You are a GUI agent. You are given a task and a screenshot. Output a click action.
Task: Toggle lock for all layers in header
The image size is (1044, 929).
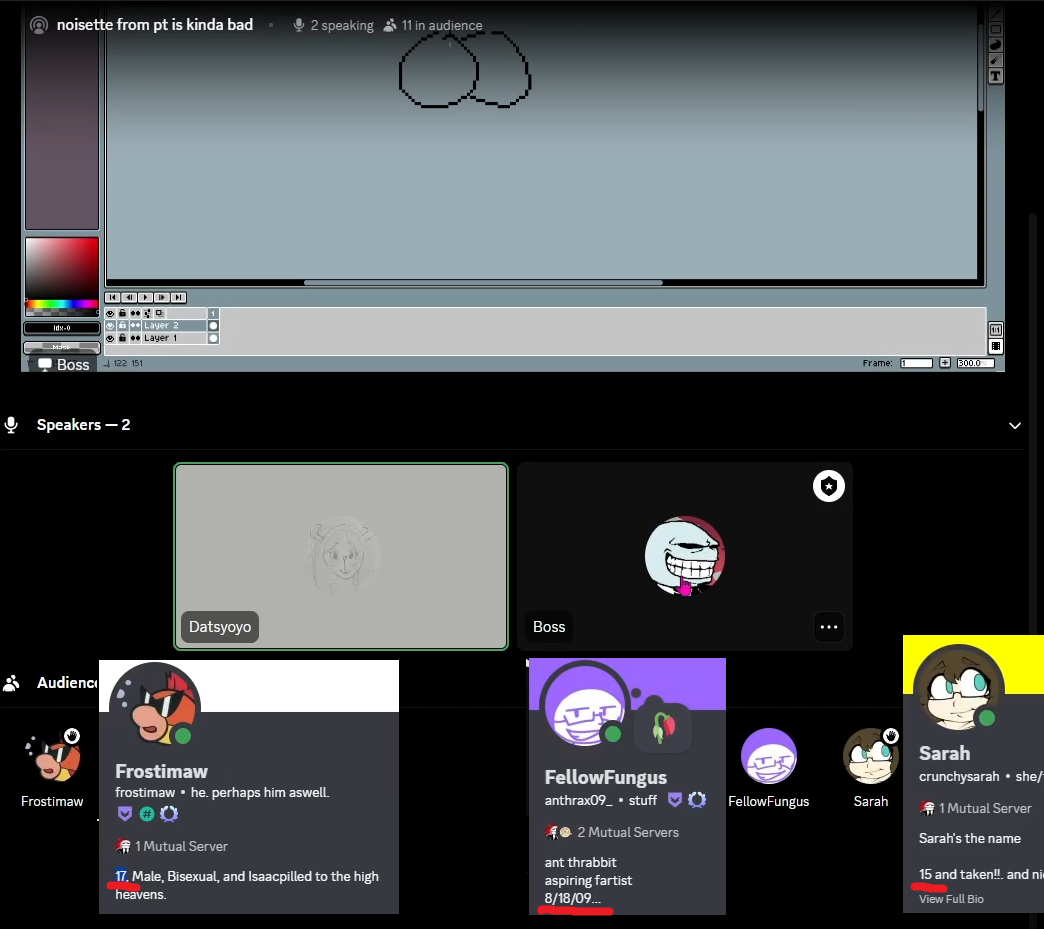123,313
